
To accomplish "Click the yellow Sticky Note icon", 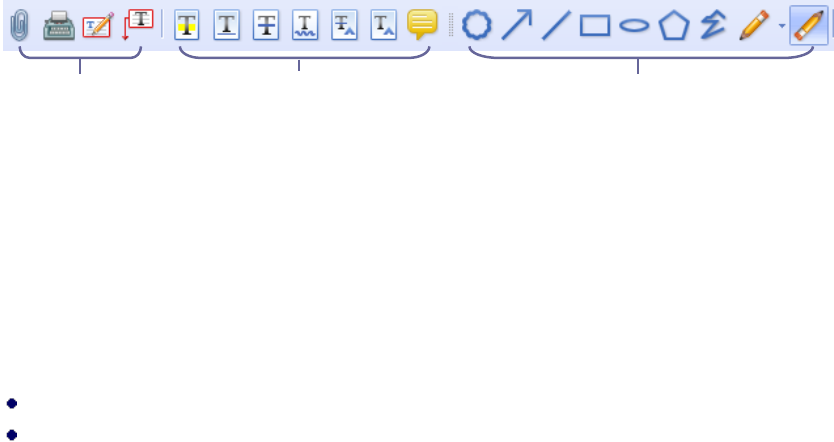I will pyautogui.click(x=422, y=24).
